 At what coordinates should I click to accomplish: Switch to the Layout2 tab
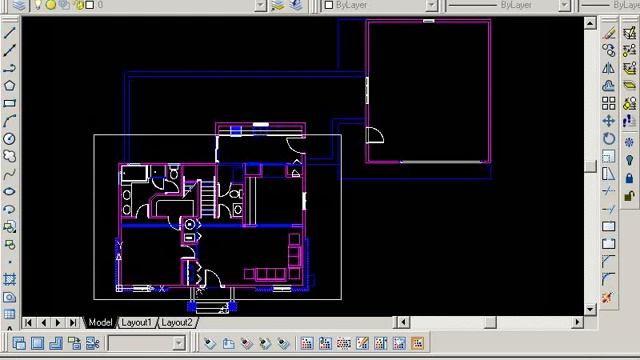tap(176, 322)
